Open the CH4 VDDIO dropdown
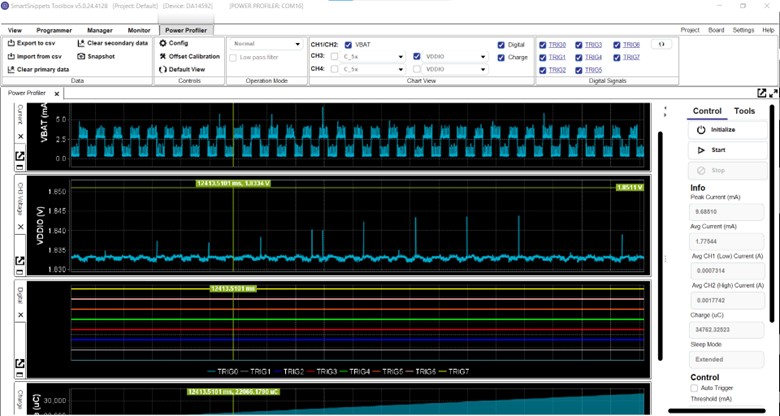 tap(455, 69)
